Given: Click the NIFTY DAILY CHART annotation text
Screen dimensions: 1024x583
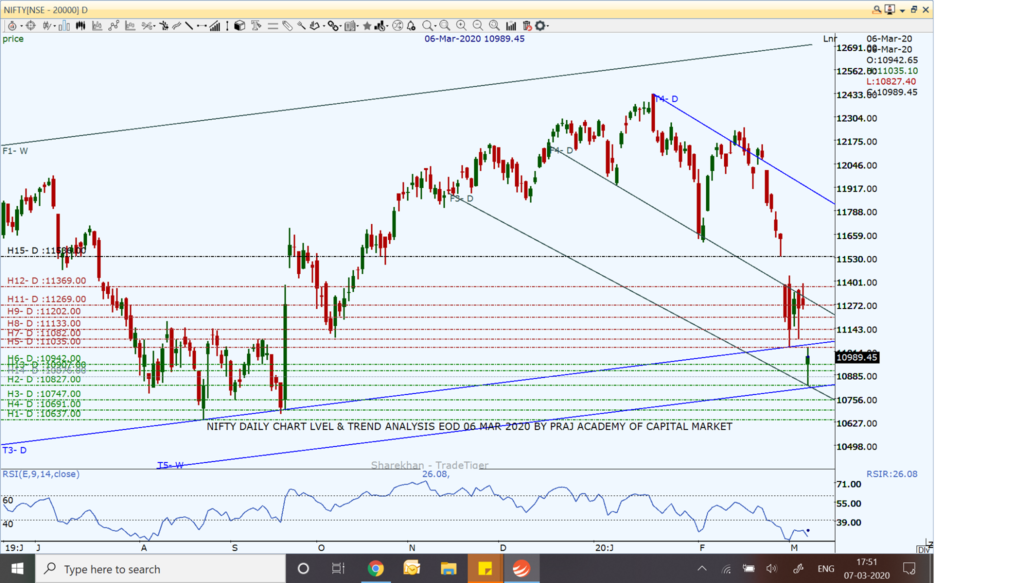Looking at the screenshot, I should [469, 426].
